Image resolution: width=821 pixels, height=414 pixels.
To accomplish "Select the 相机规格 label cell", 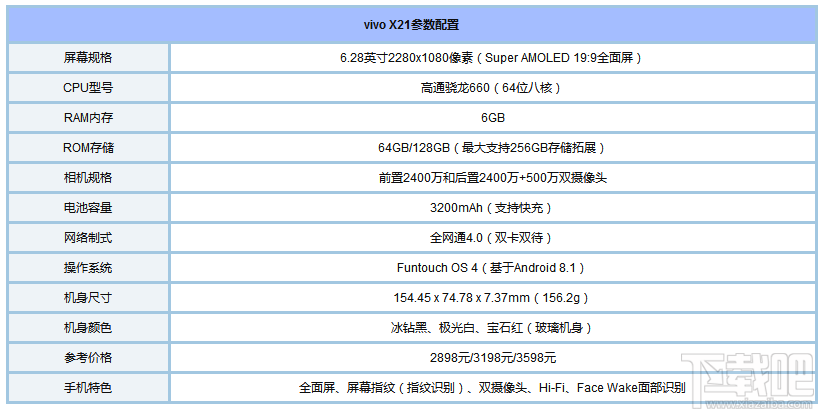I will pos(88,177).
